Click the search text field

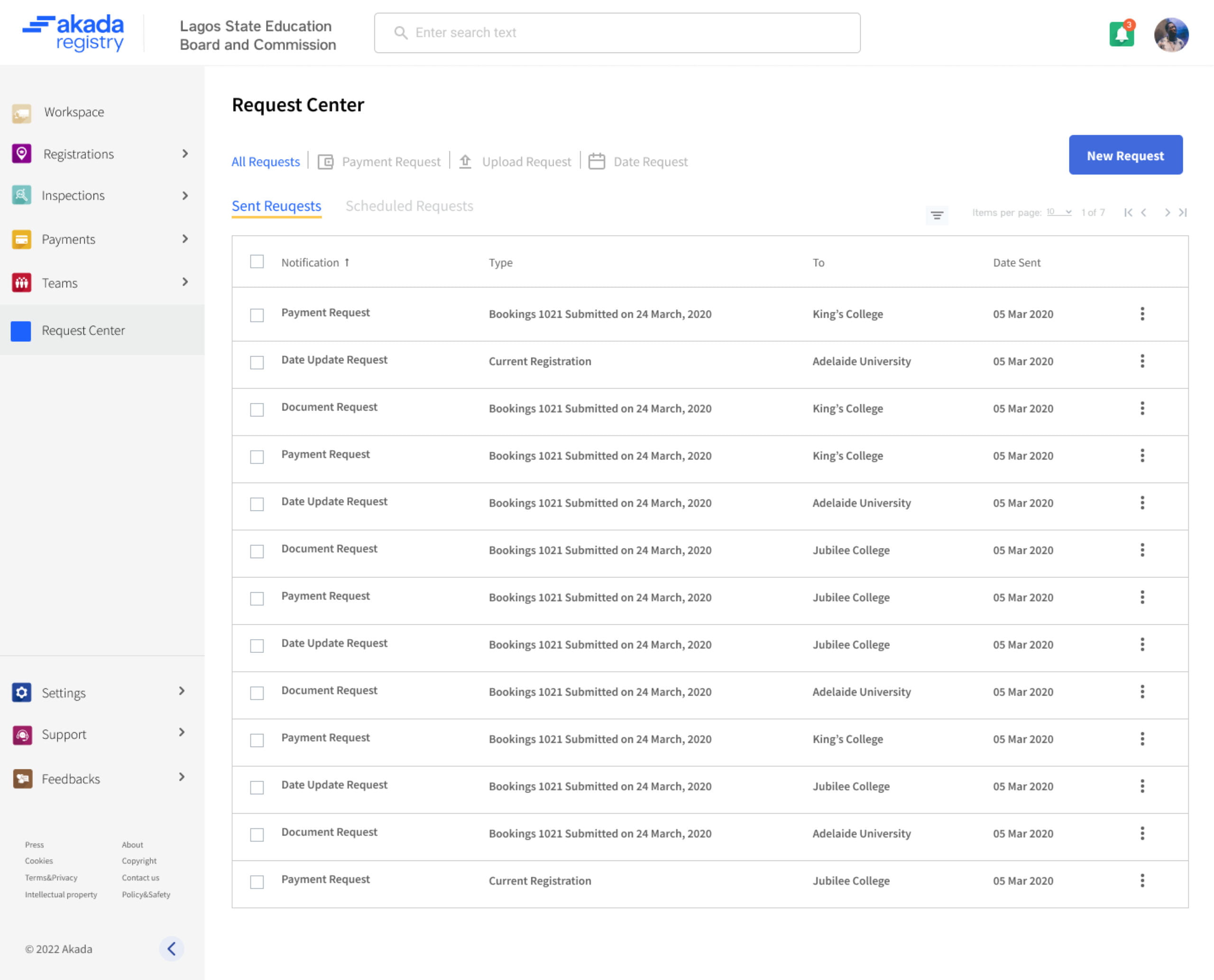(616, 33)
